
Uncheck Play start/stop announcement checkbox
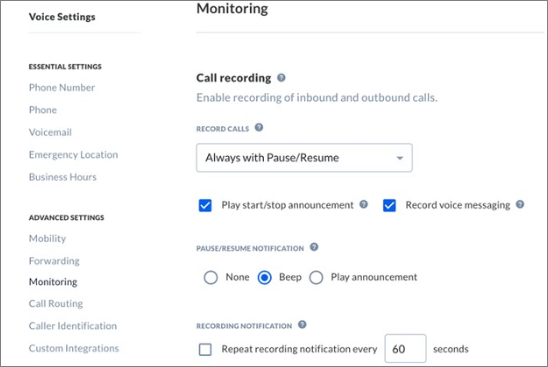pos(205,205)
